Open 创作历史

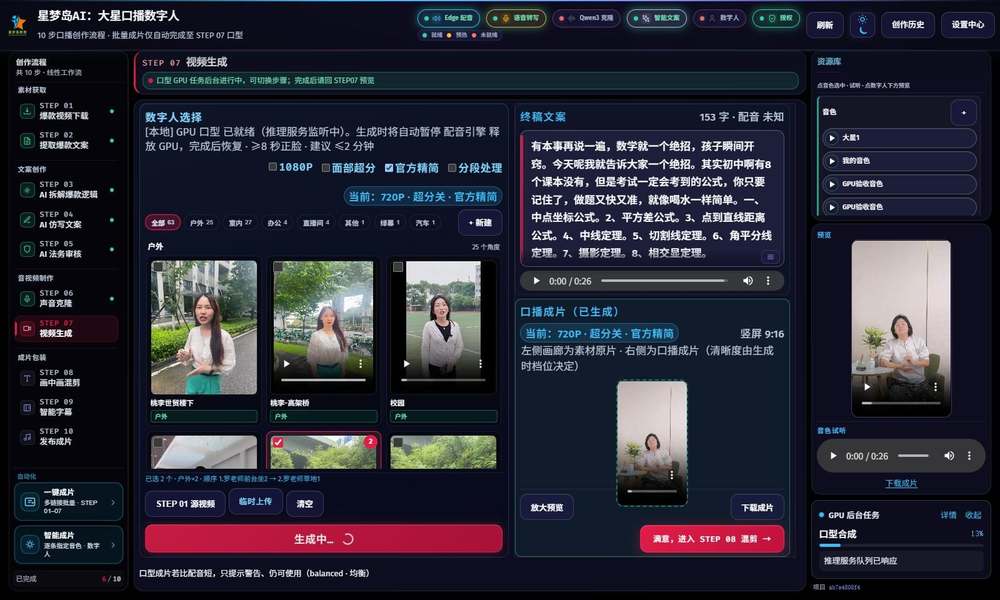pyautogui.click(x=908, y=25)
